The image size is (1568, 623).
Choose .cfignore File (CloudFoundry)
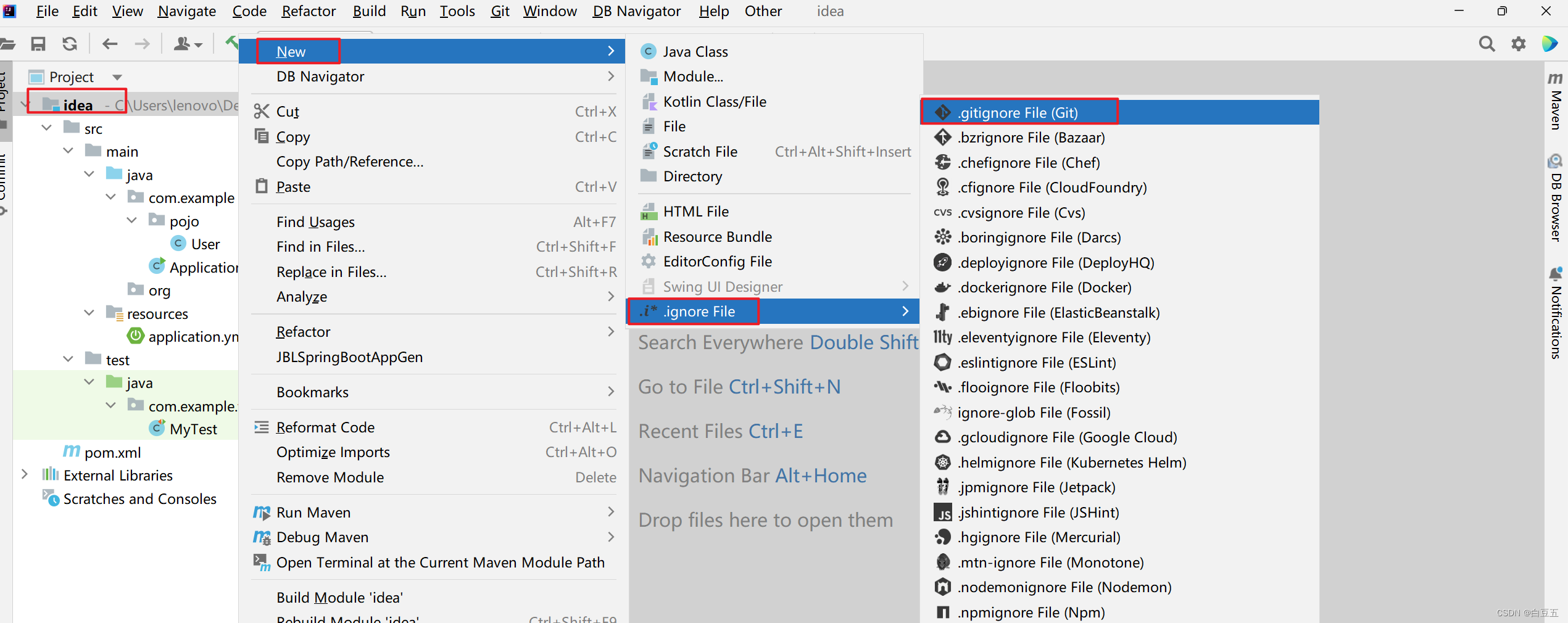click(x=1119, y=188)
